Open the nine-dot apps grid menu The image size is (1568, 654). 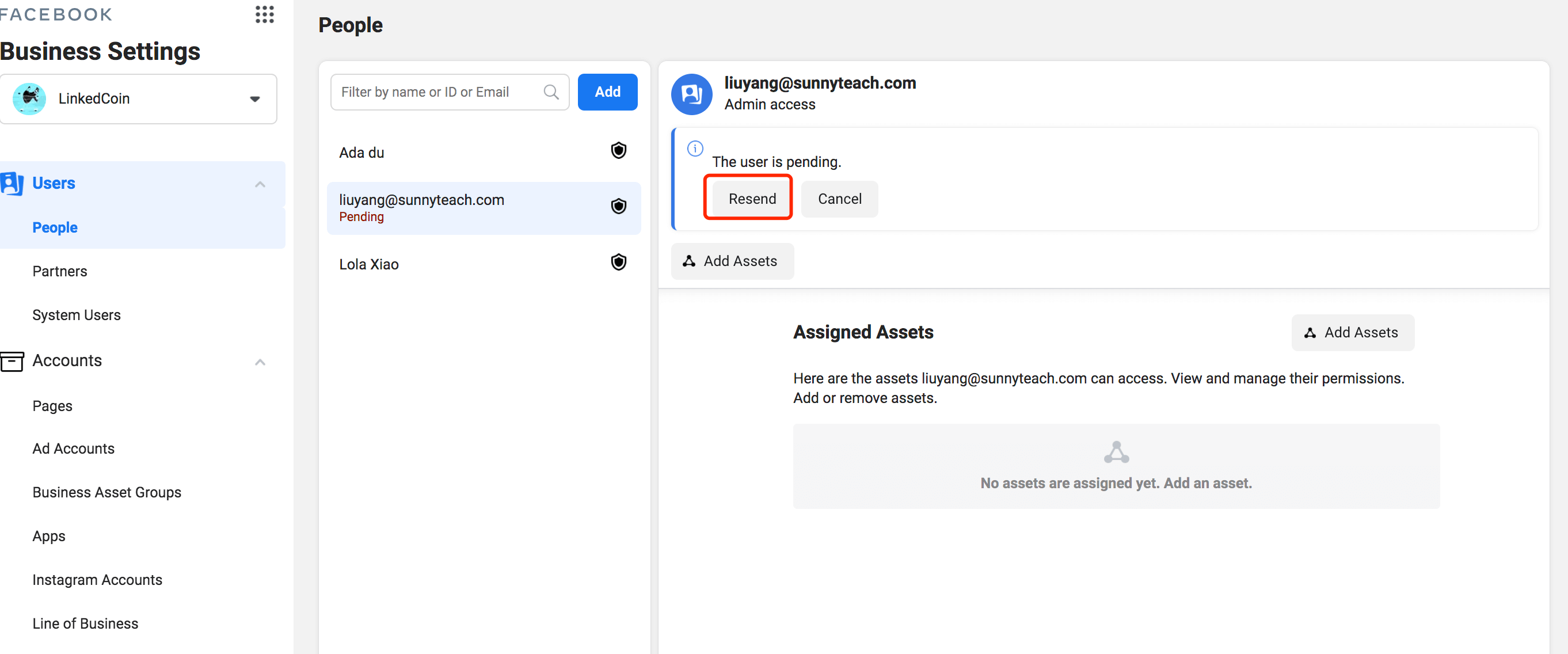pyautogui.click(x=264, y=14)
